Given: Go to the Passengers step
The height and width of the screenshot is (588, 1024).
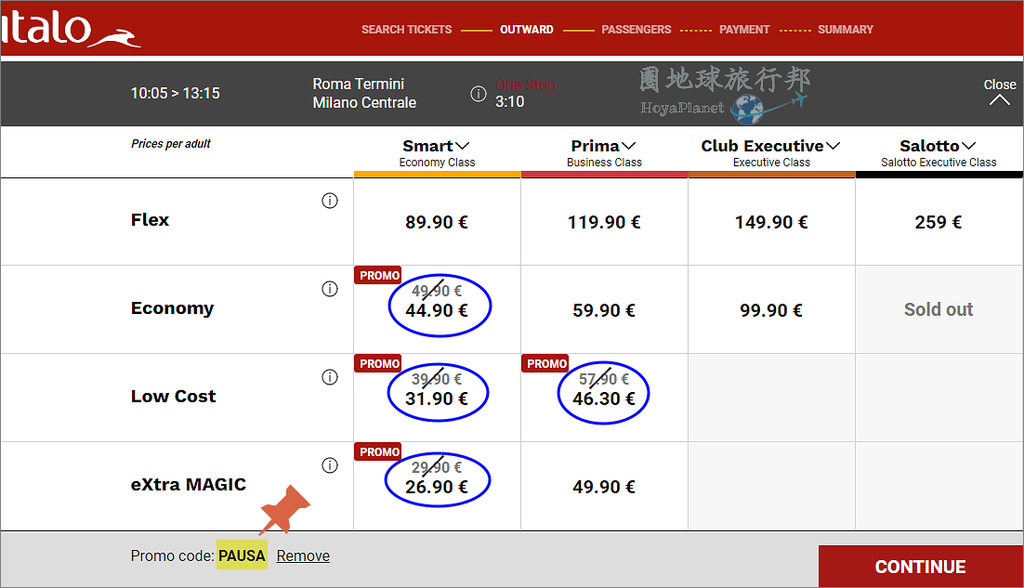Looking at the screenshot, I should [x=636, y=29].
